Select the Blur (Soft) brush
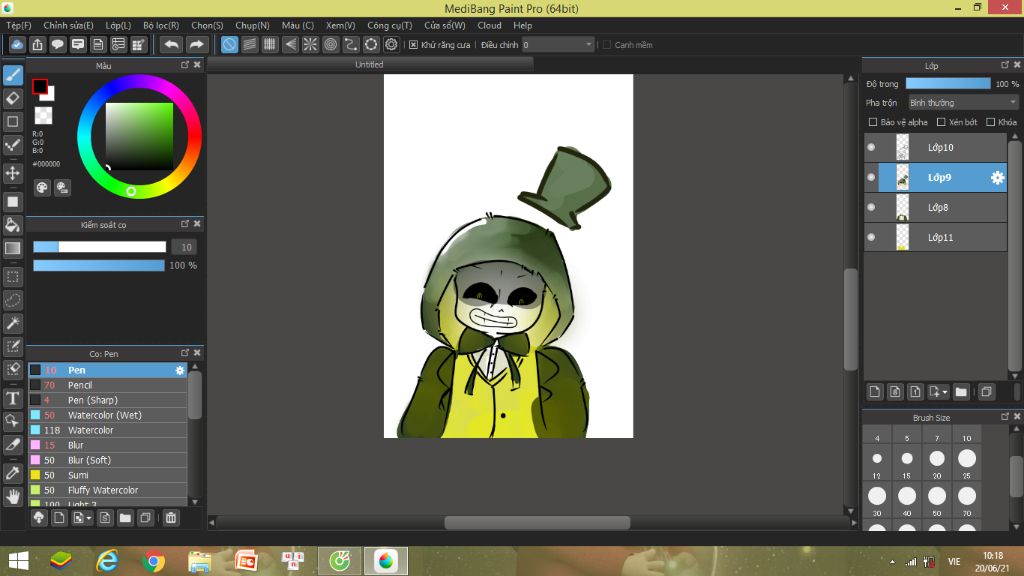 coord(108,460)
